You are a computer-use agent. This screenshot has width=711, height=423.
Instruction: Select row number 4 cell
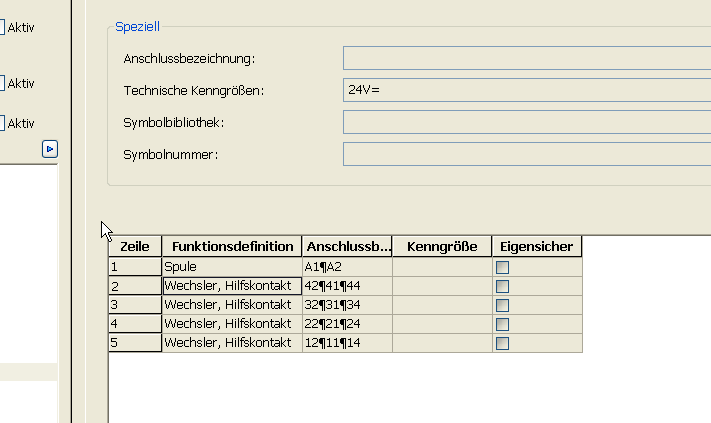[x=135, y=324]
